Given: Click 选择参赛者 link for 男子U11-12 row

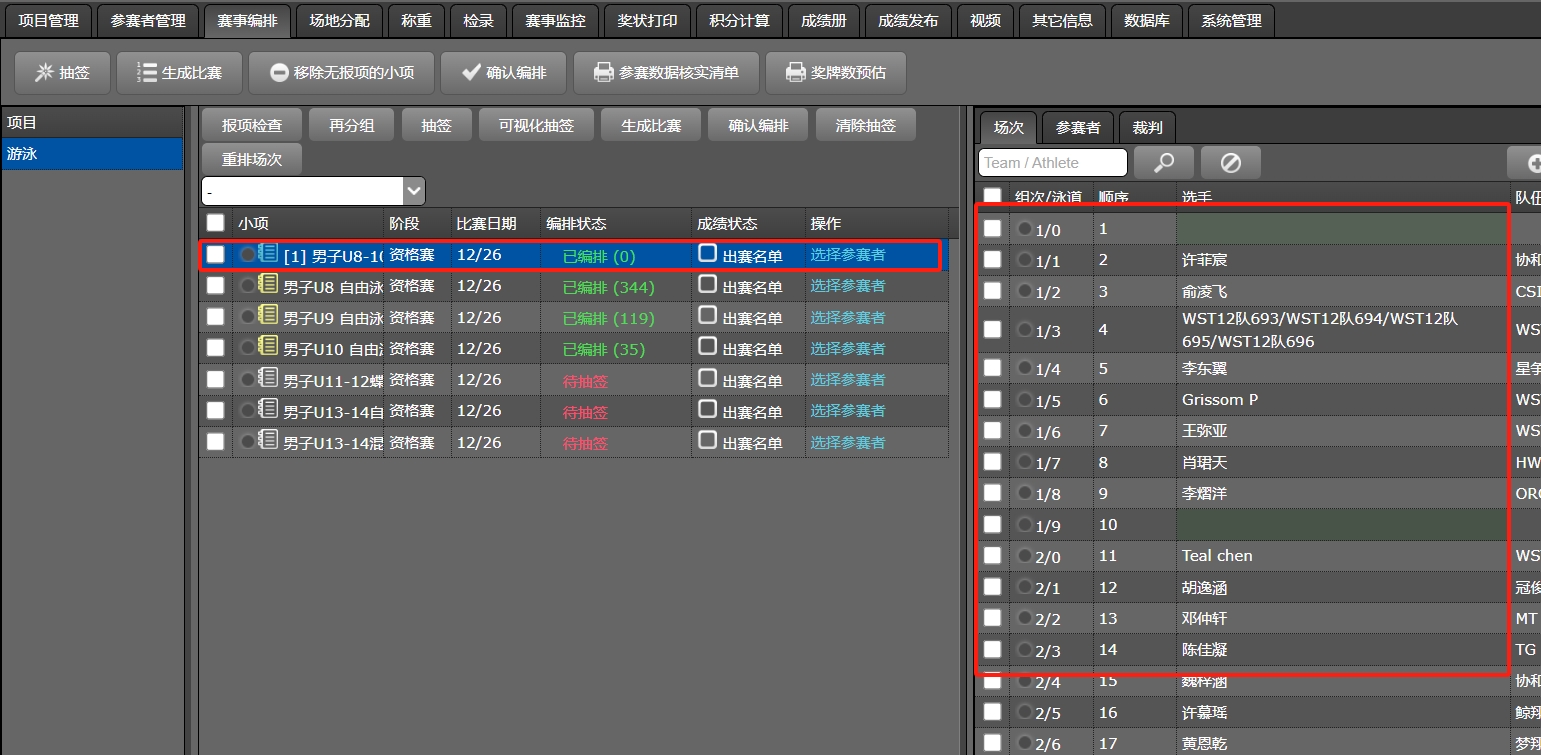Looking at the screenshot, I should (847, 380).
